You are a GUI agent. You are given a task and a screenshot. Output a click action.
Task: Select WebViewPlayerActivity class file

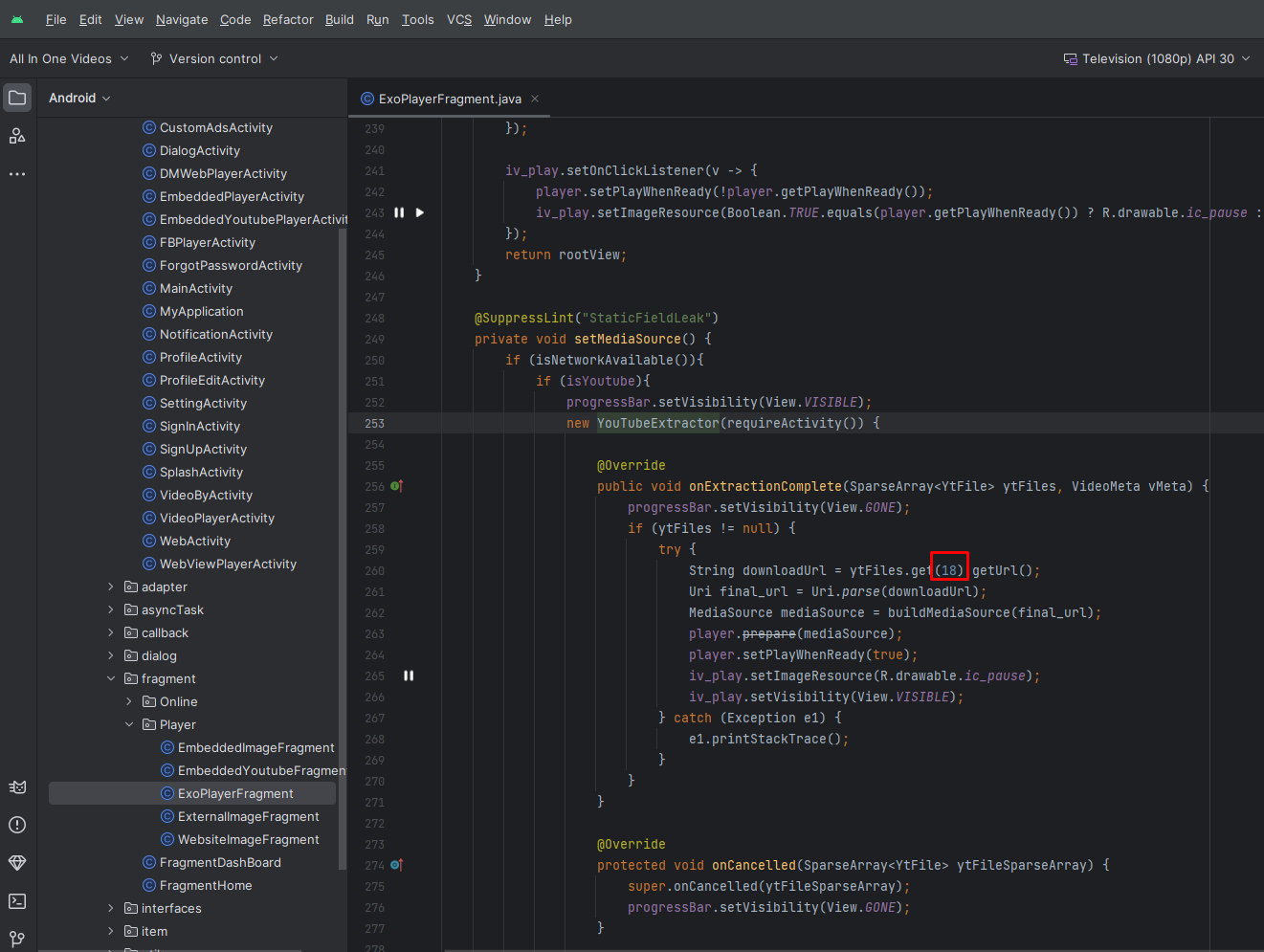click(x=228, y=564)
